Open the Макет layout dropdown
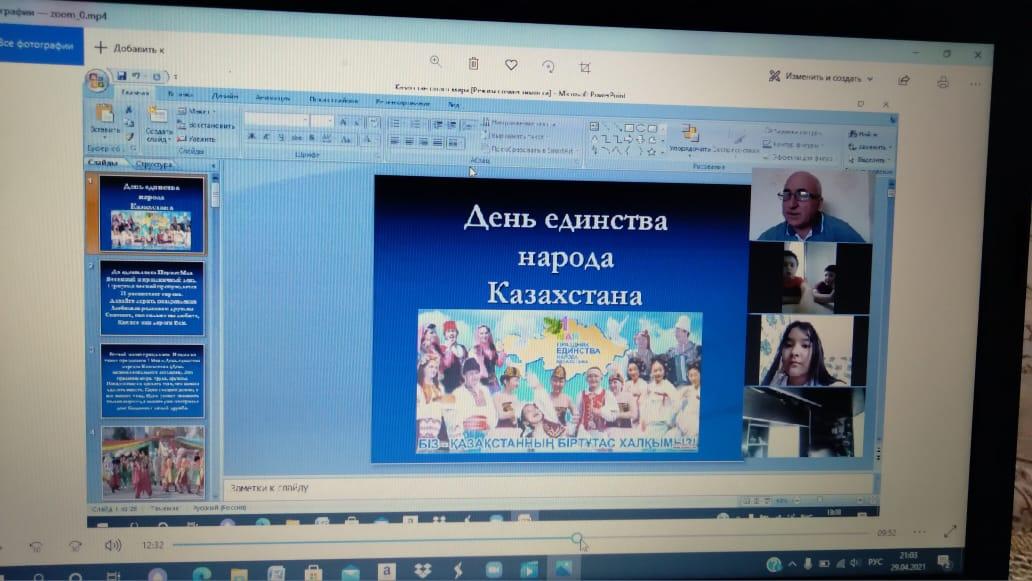This screenshot has width=1032, height=581. pos(197,111)
